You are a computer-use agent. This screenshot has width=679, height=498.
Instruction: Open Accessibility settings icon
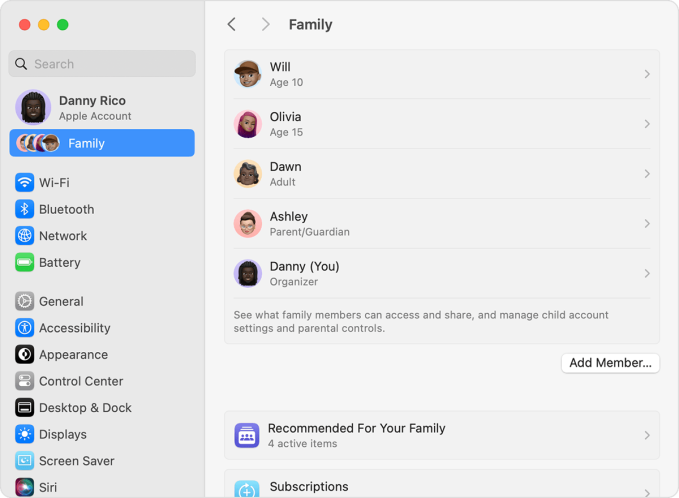[x=25, y=328]
